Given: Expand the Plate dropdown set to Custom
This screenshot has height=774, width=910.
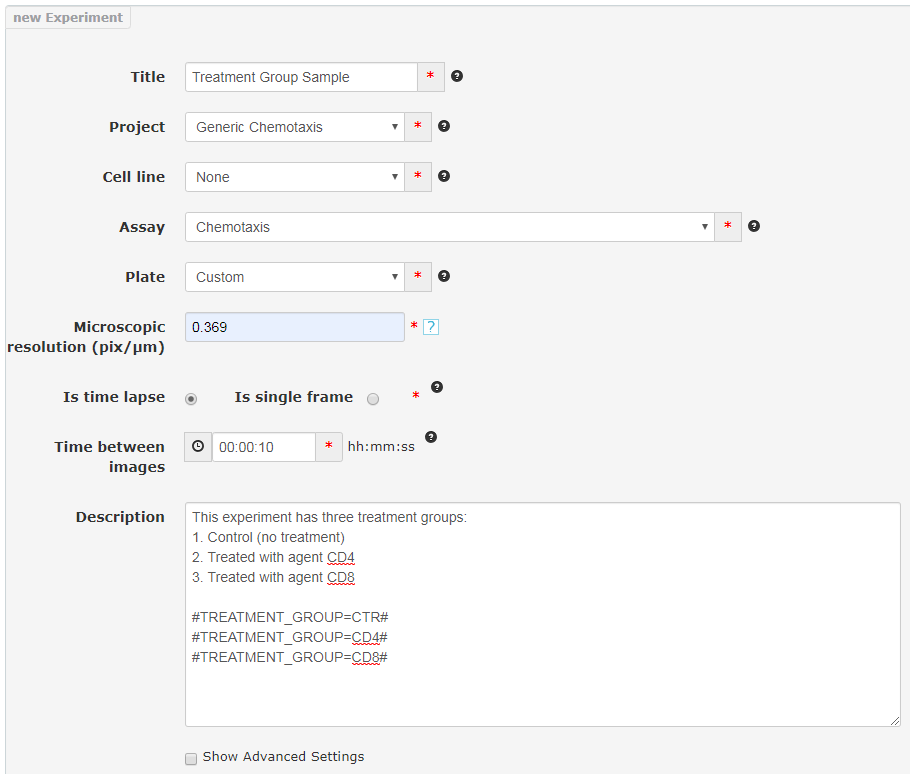Looking at the screenshot, I should point(295,277).
